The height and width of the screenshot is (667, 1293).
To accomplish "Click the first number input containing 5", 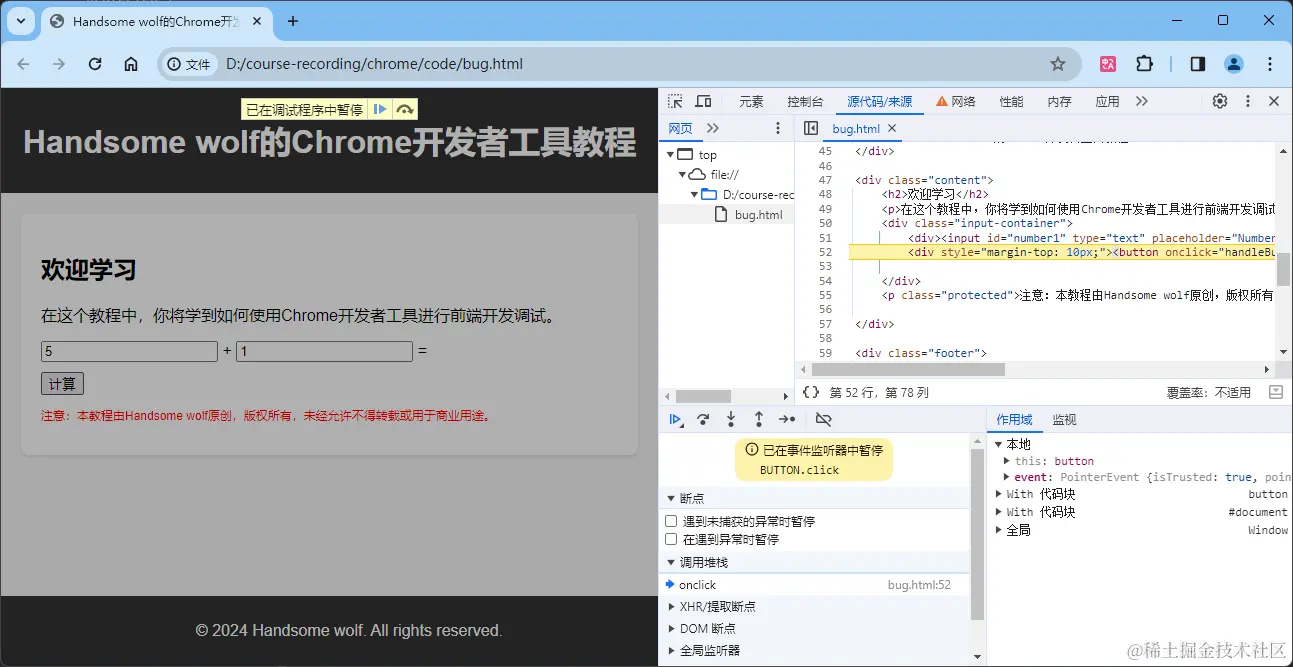I will 129,352.
